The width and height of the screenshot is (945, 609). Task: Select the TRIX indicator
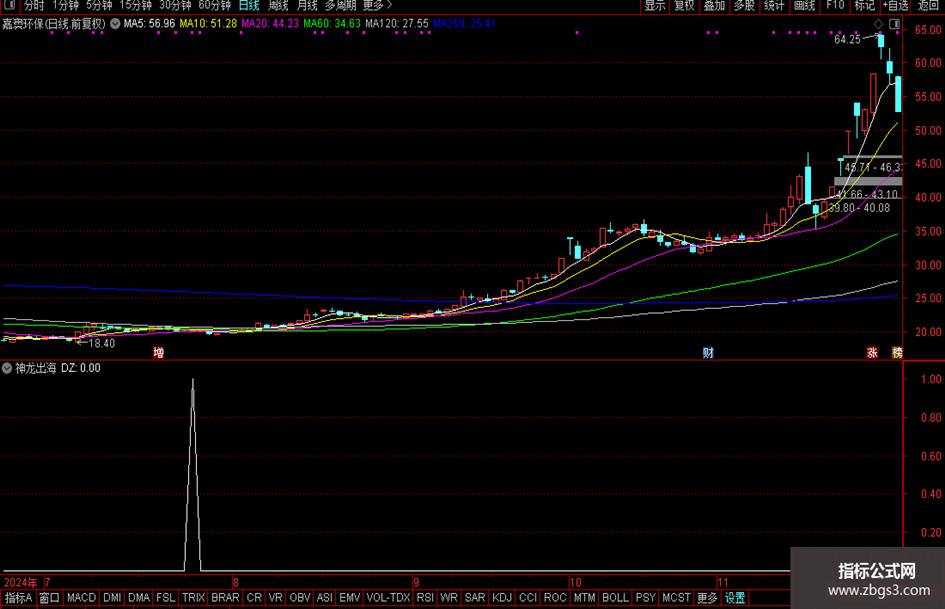pos(193,598)
